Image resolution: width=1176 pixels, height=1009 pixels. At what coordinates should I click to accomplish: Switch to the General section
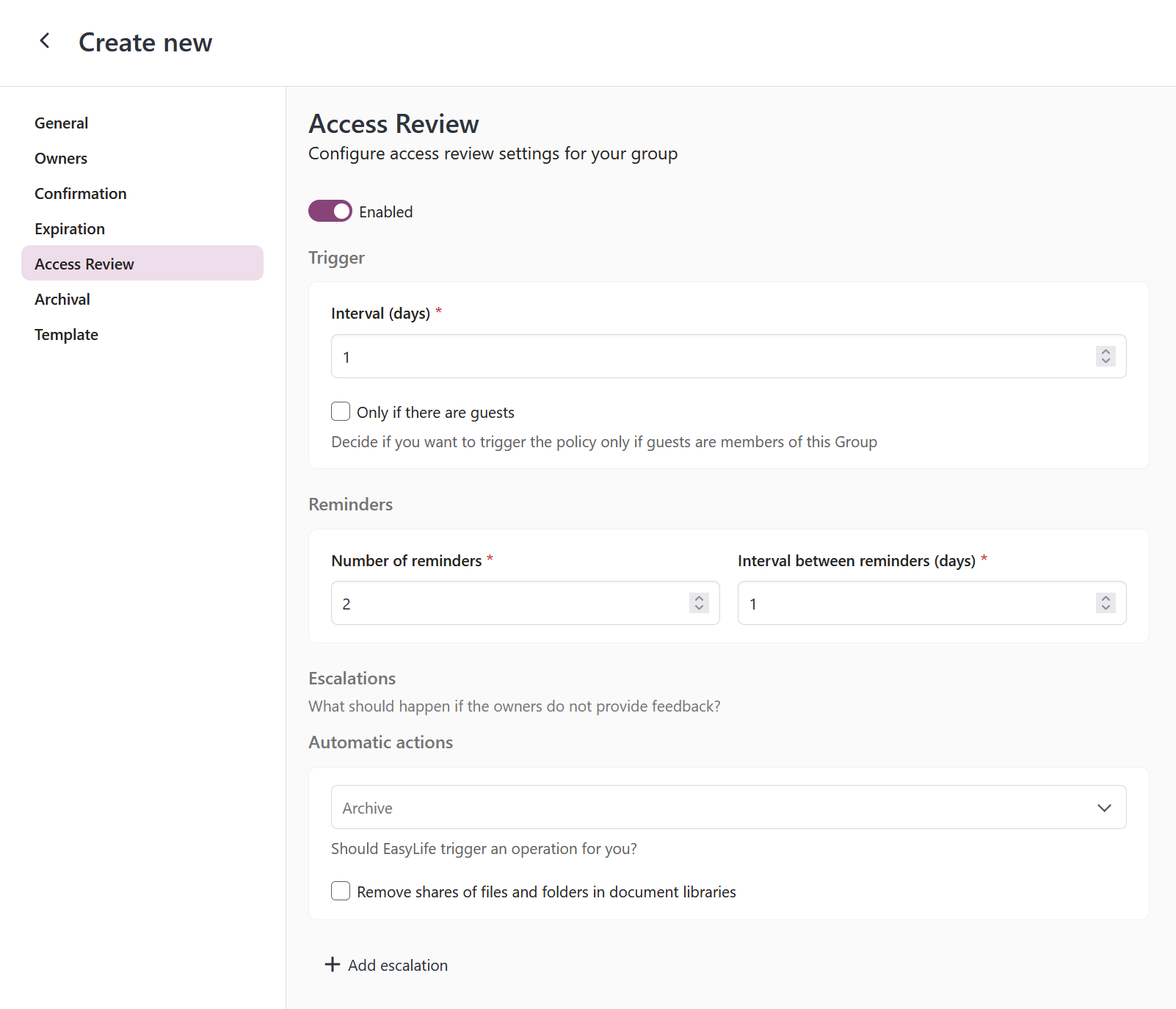coord(61,123)
